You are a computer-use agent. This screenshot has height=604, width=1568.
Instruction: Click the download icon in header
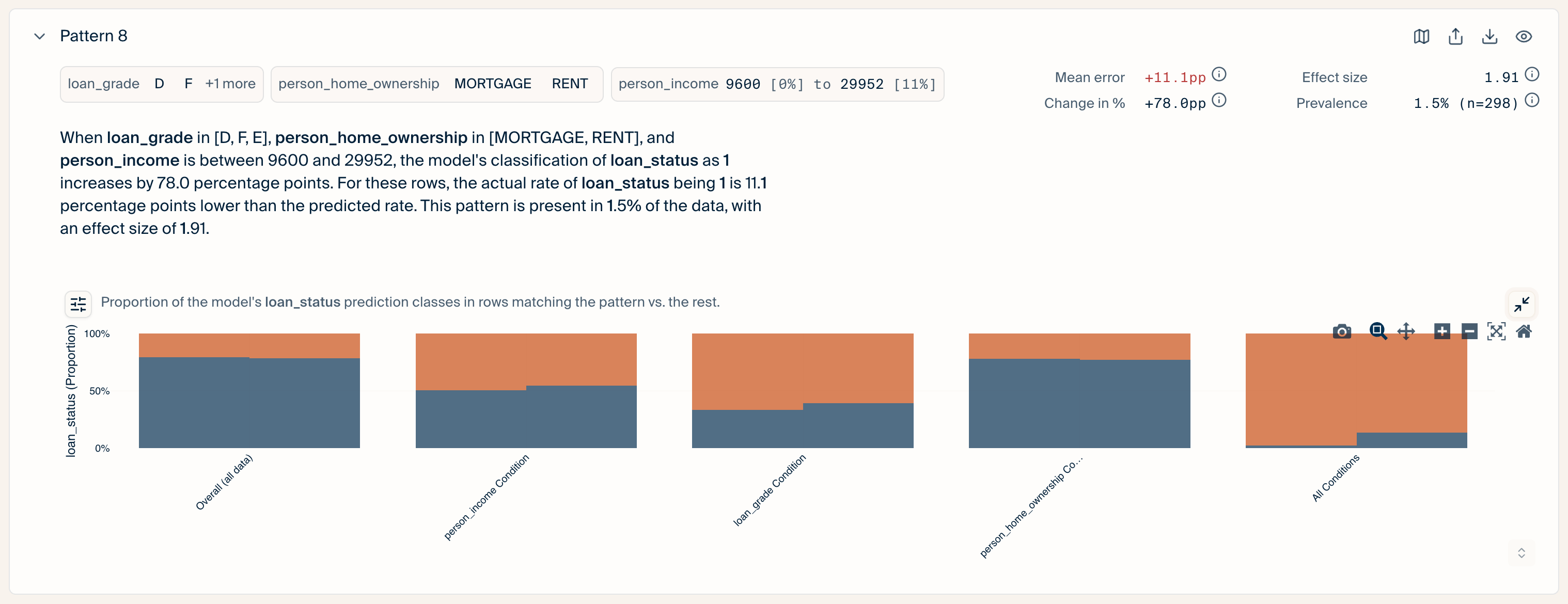(x=1489, y=37)
